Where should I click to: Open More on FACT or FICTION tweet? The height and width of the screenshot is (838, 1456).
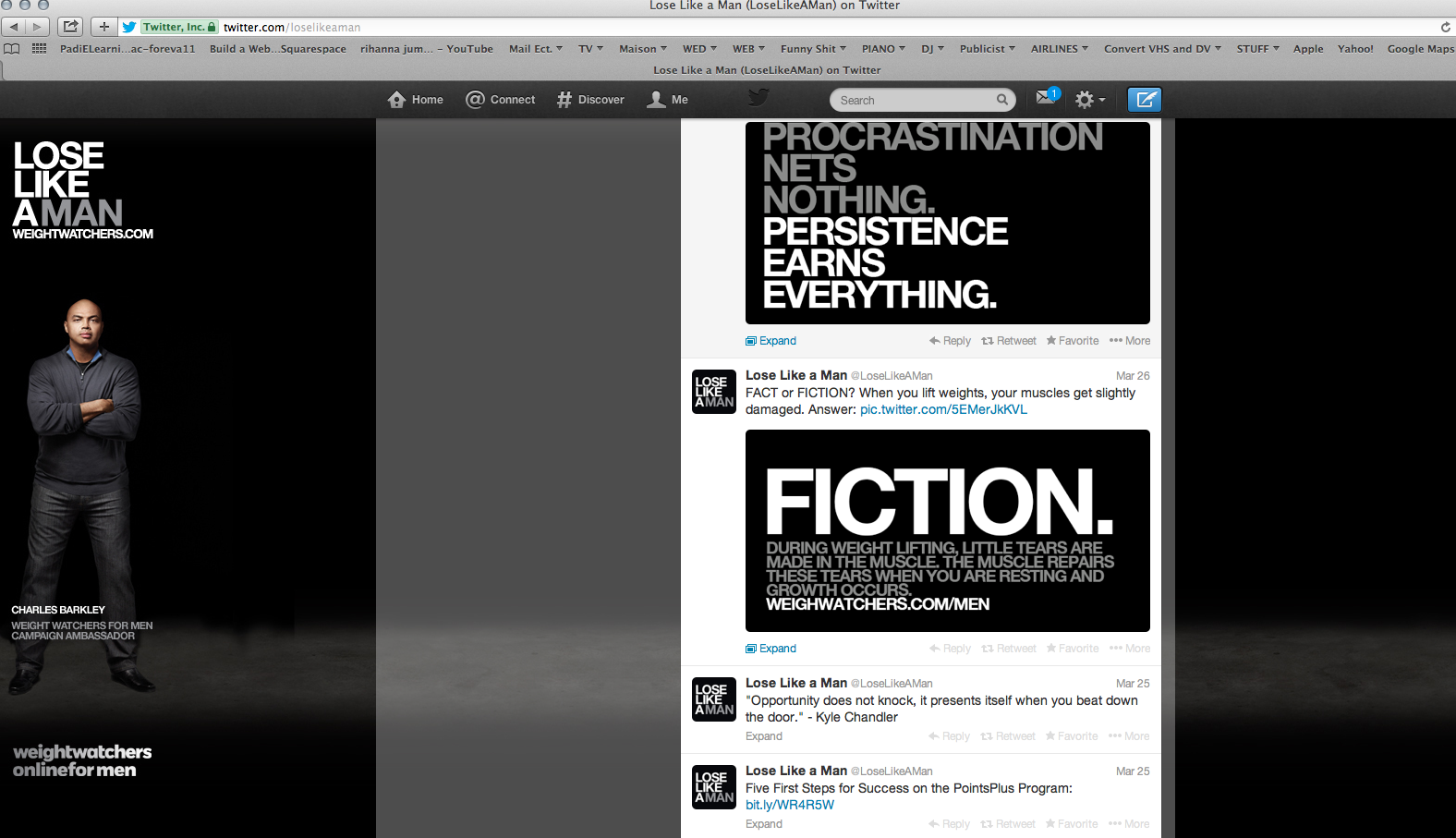(x=1129, y=649)
